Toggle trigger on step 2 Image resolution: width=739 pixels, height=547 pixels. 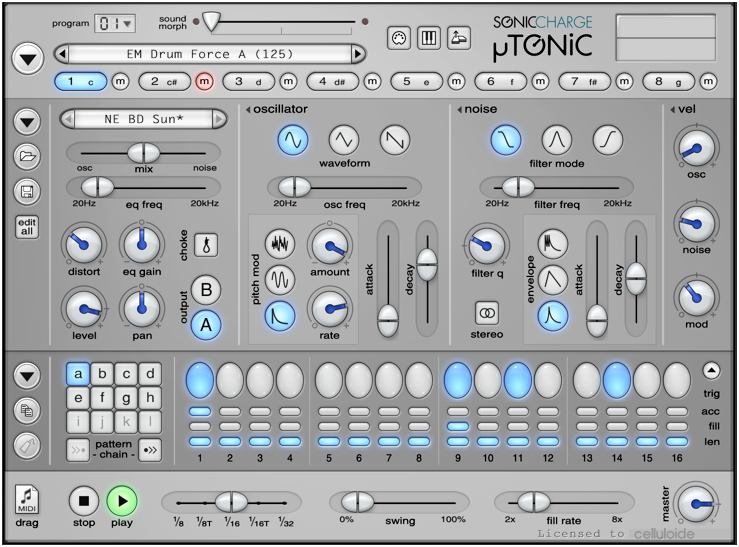[230, 380]
